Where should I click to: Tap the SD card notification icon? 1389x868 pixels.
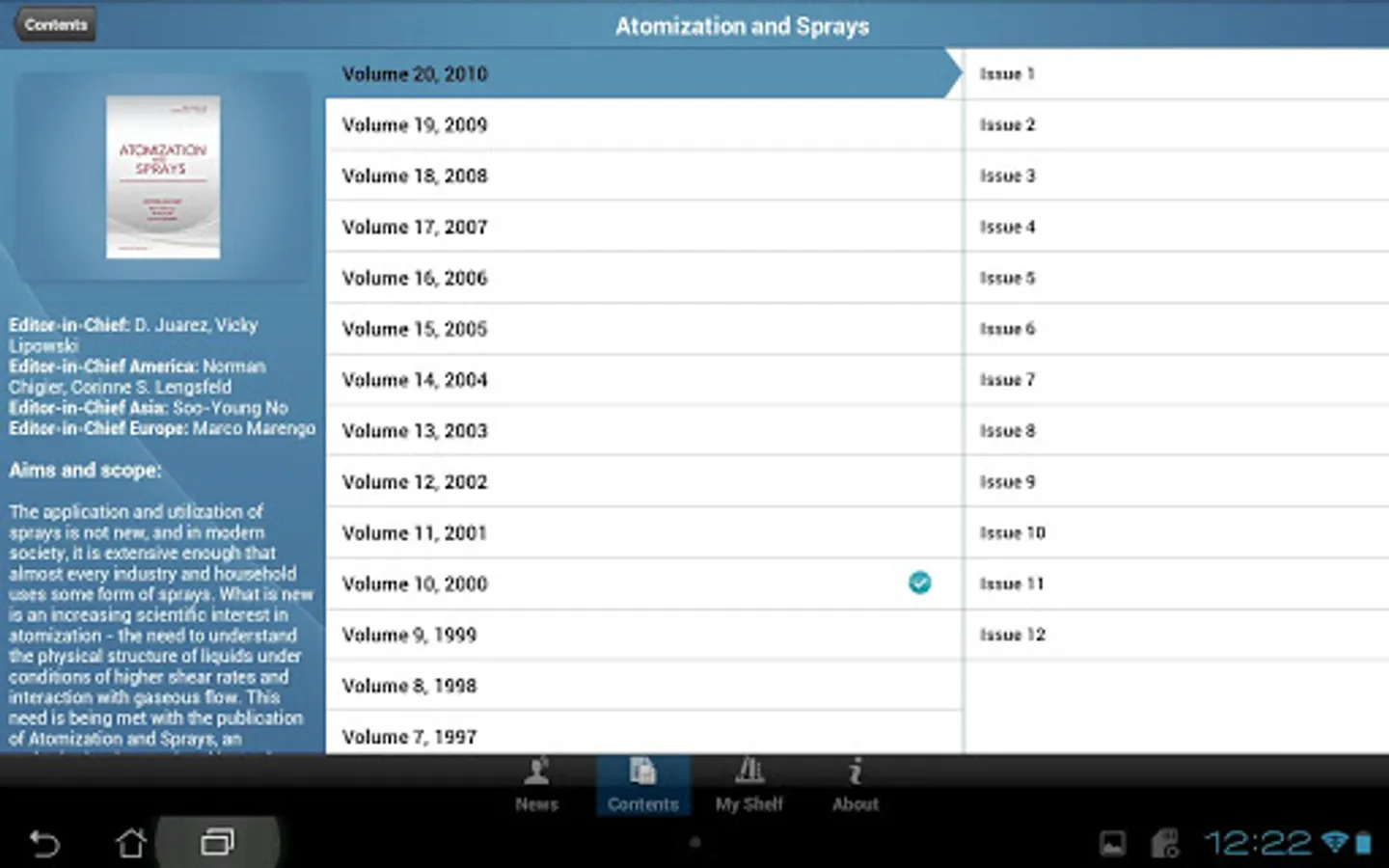[x=1164, y=843]
